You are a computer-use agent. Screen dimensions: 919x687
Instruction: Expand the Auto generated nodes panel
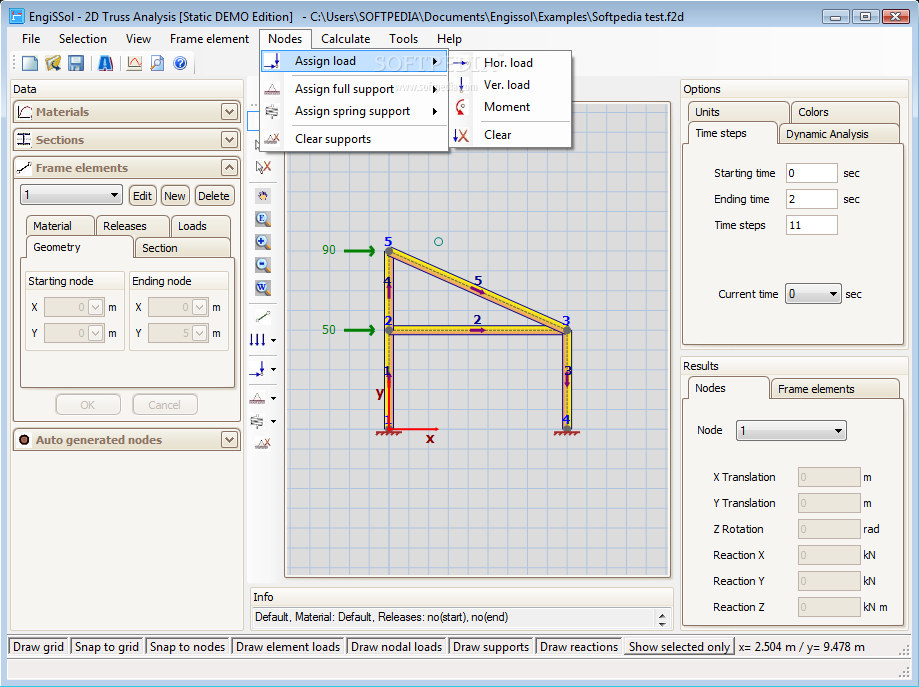coord(229,440)
